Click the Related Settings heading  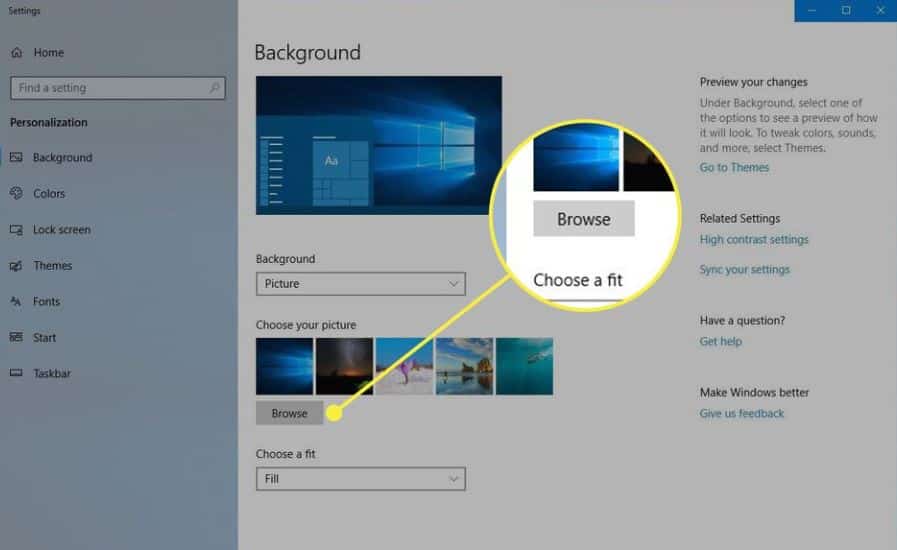740,219
